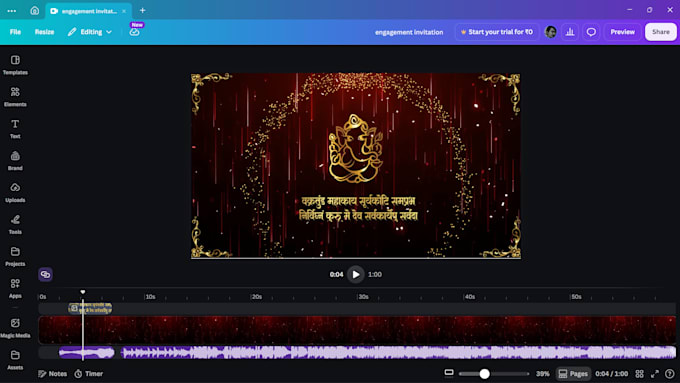This screenshot has height=383, width=680.
Task: Add a new tab with plus icon
Action: click(142, 10)
